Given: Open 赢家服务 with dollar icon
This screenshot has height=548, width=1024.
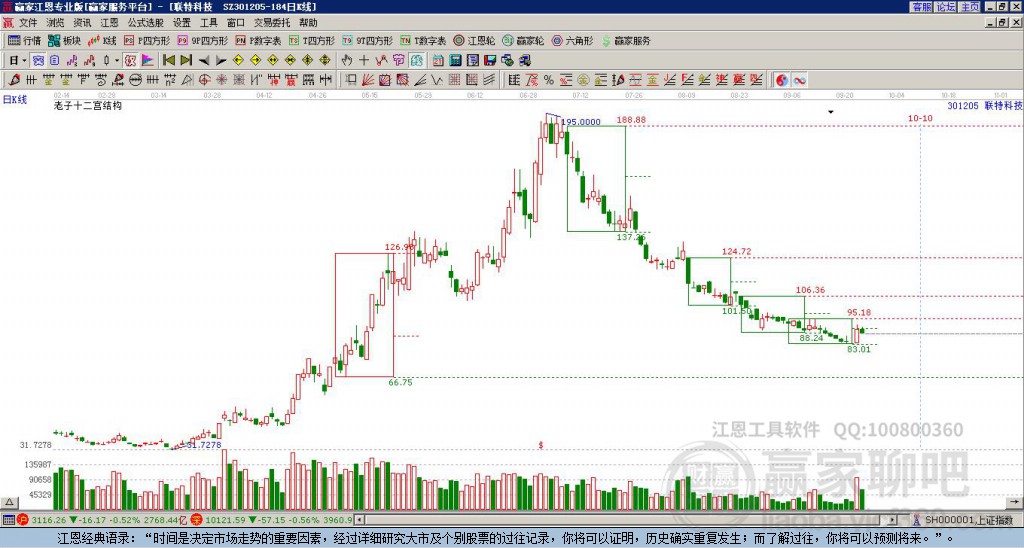Looking at the screenshot, I should pos(626,40).
